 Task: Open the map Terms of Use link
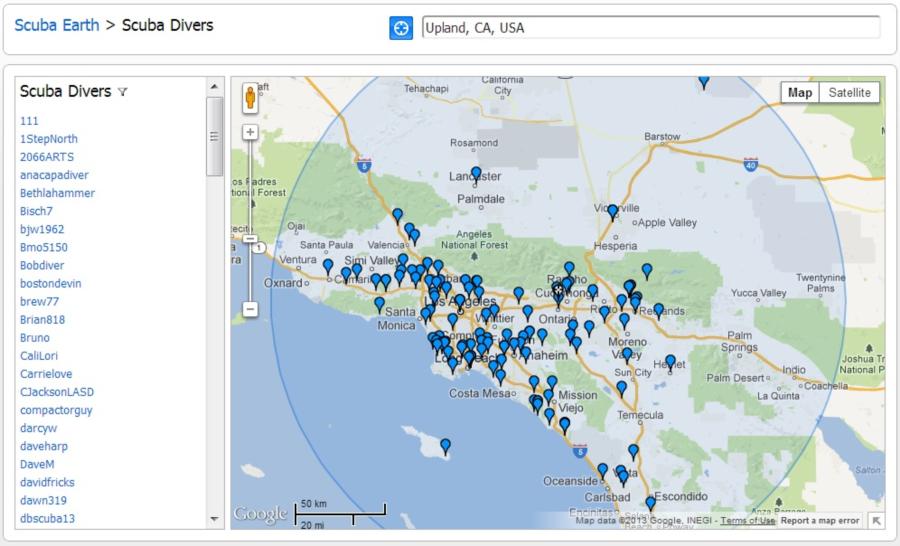(747, 521)
